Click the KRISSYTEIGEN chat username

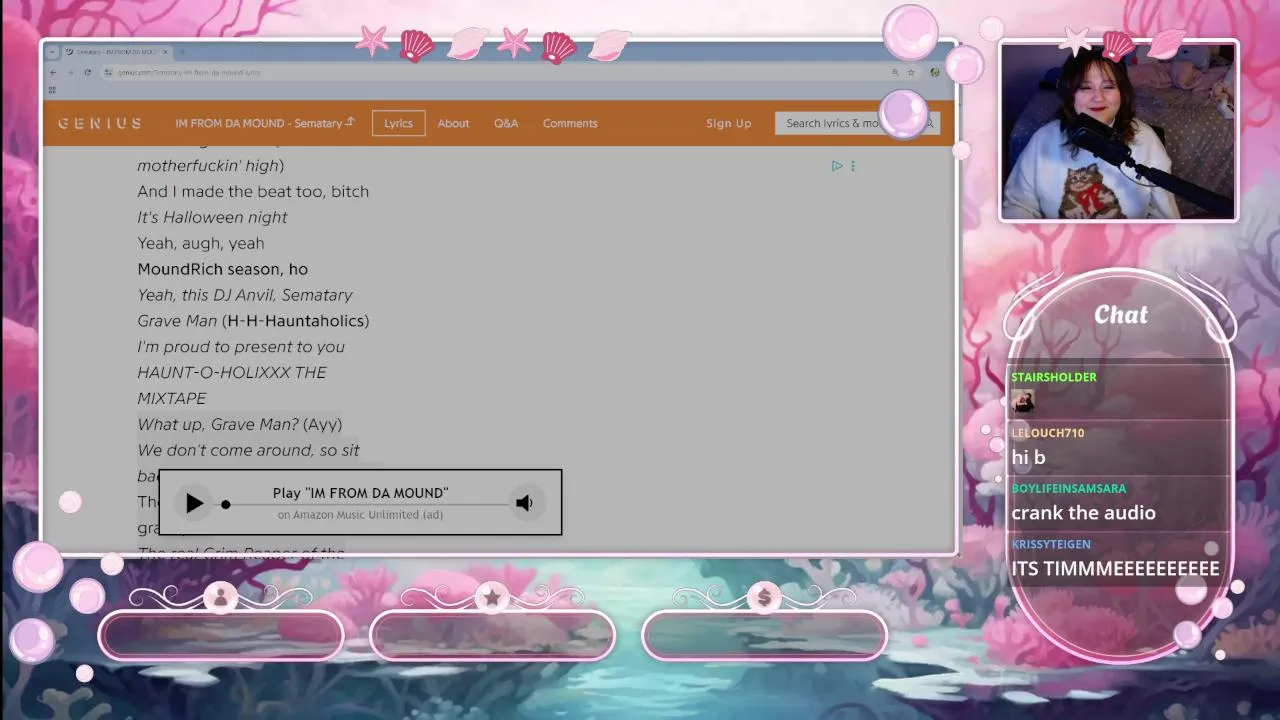(x=1051, y=545)
